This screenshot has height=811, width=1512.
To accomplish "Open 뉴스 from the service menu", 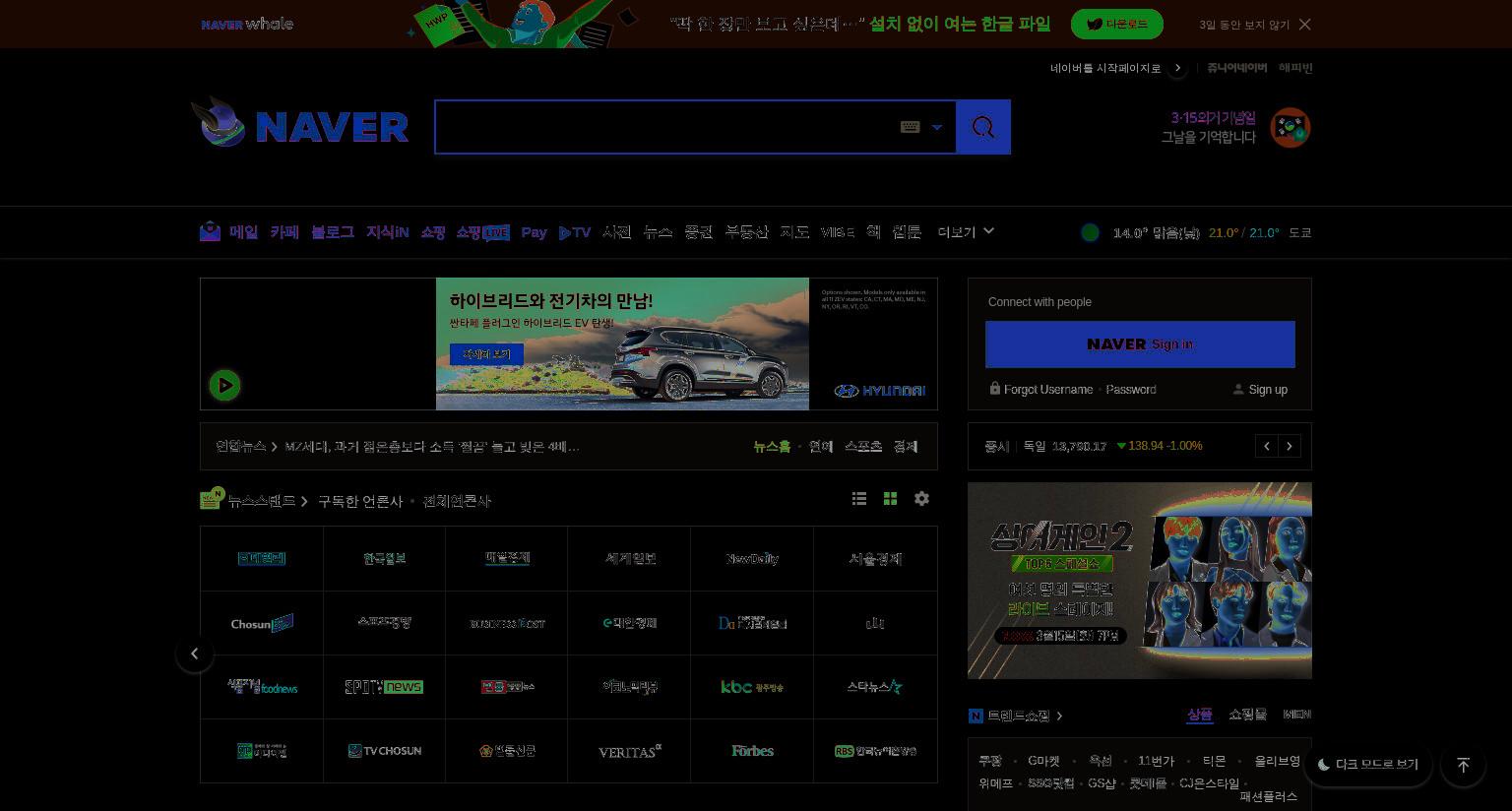I will point(658,232).
